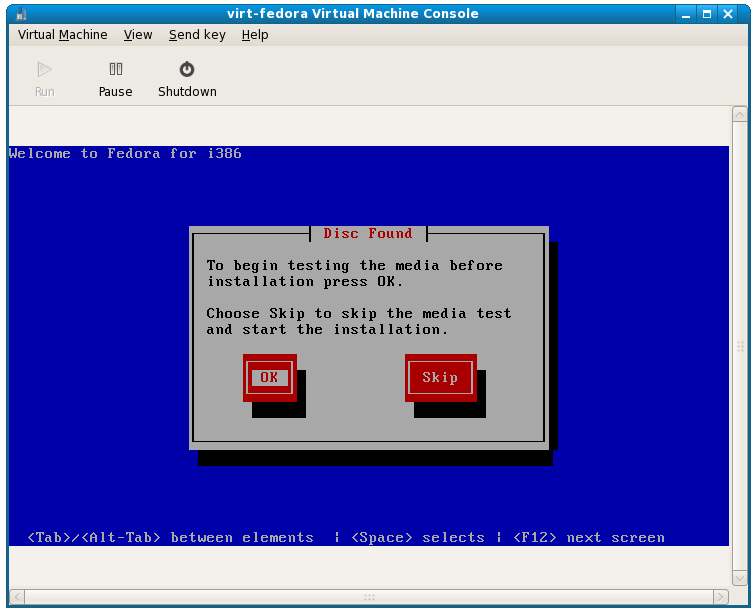Click 'Welcome to Fedora for i386' text
The width and height of the screenshot is (755, 611).
[x=125, y=154]
